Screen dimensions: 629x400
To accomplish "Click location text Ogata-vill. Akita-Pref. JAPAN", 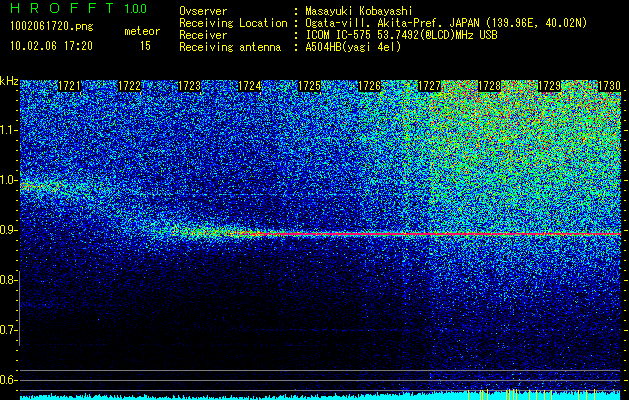I will (x=392, y=23).
